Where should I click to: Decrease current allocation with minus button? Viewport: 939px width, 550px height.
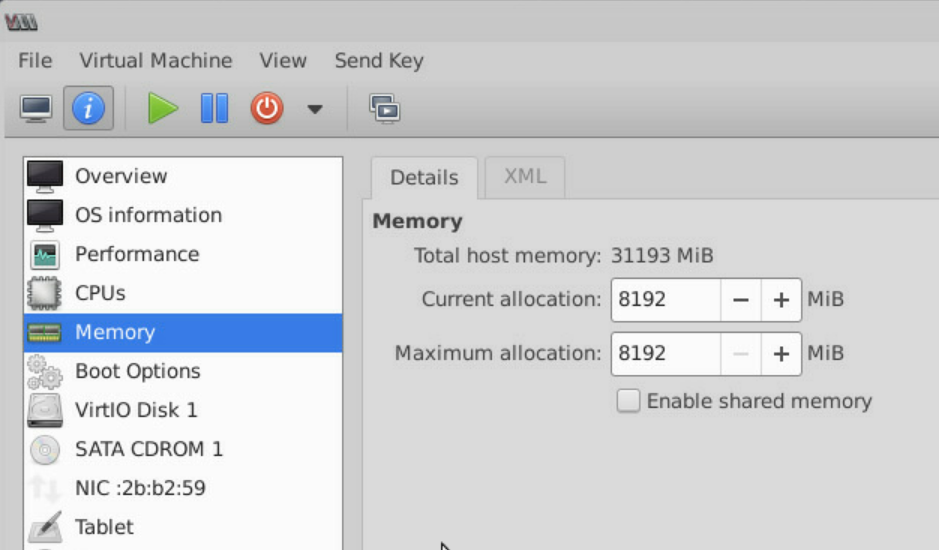740,300
